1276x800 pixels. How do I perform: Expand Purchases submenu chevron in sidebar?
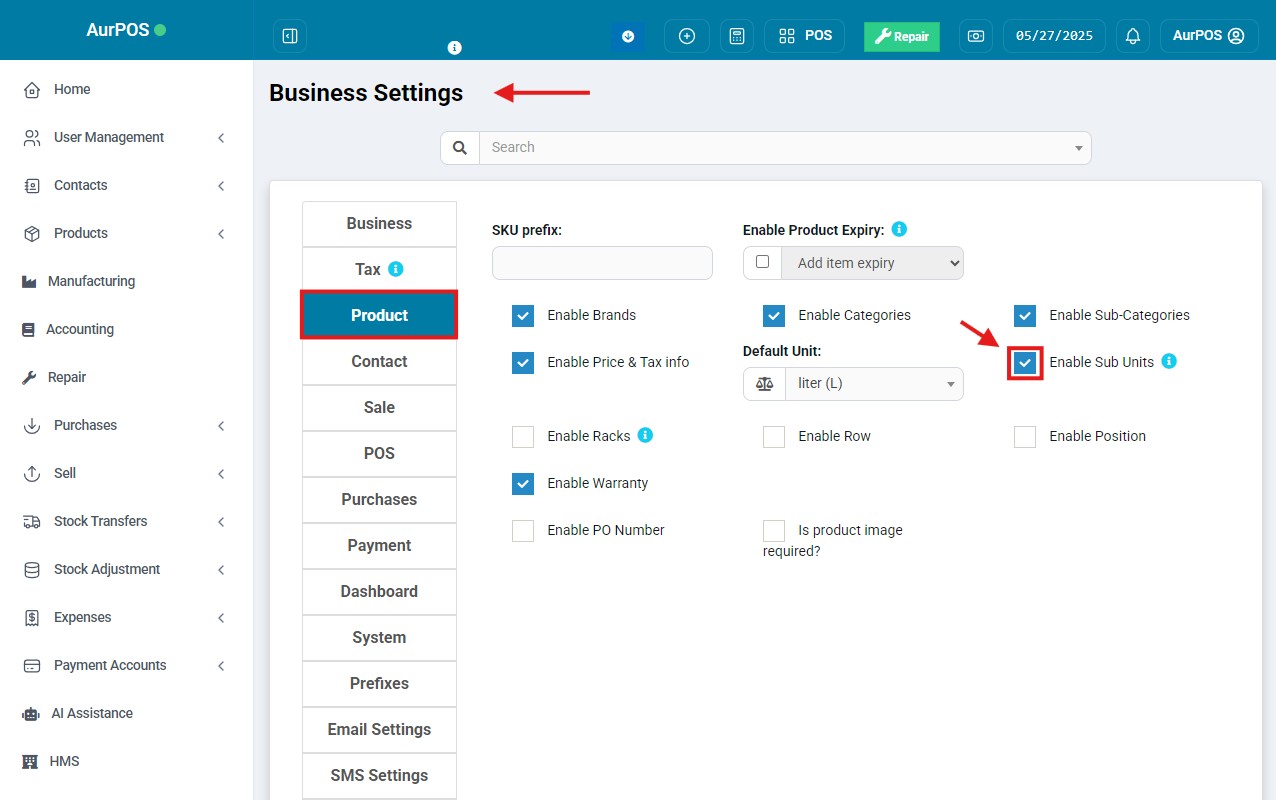[x=221, y=426]
